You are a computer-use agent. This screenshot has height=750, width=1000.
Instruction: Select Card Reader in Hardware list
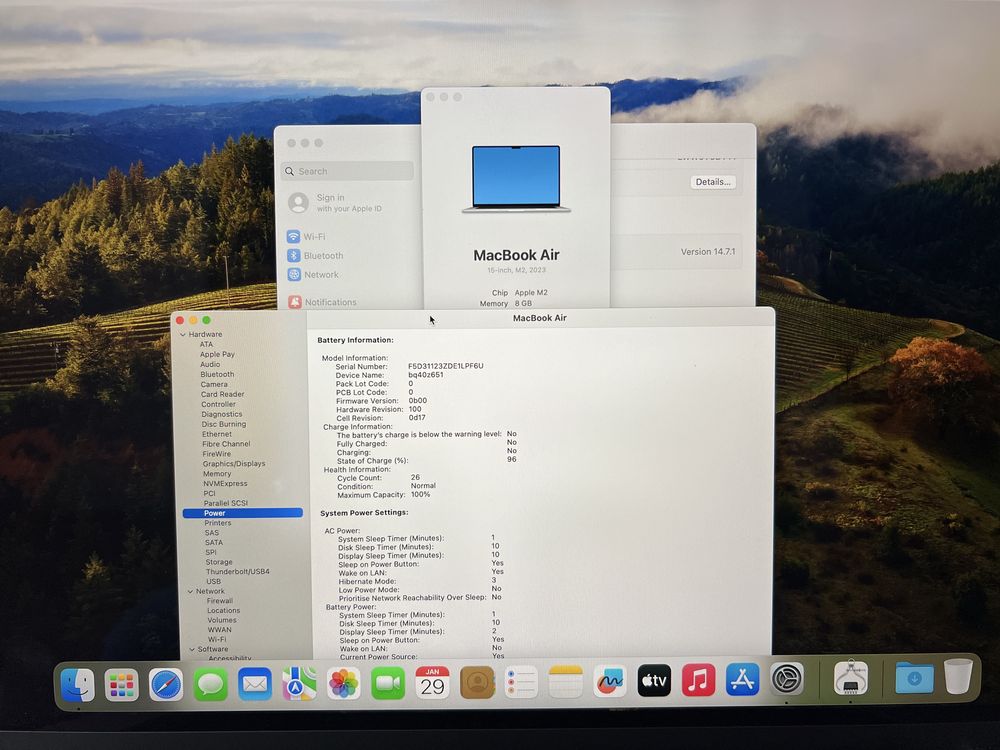222,394
